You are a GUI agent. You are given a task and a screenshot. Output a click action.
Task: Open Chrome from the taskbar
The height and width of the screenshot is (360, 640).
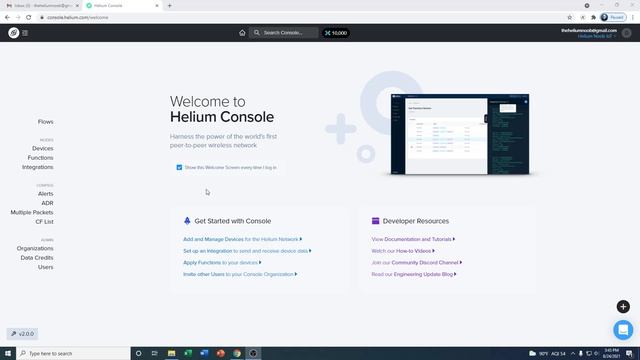point(237,353)
